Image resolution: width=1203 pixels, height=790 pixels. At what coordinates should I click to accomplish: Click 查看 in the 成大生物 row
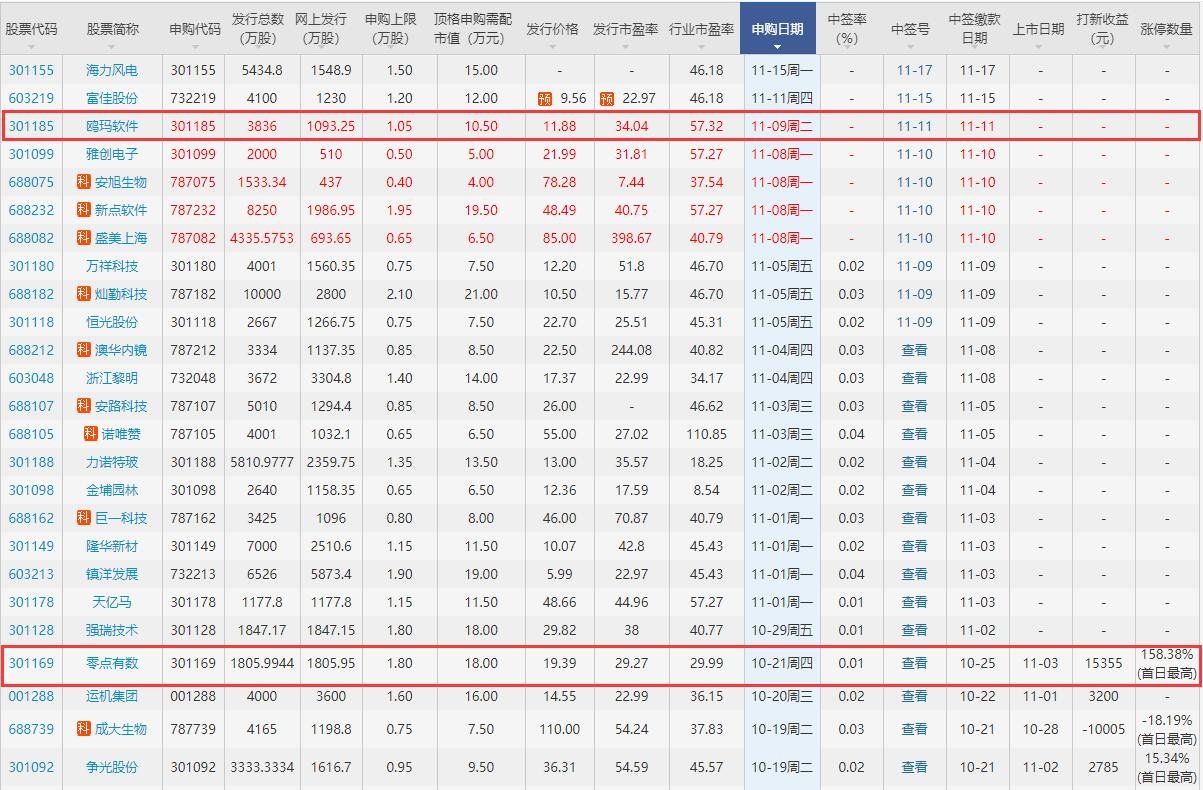click(x=914, y=729)
